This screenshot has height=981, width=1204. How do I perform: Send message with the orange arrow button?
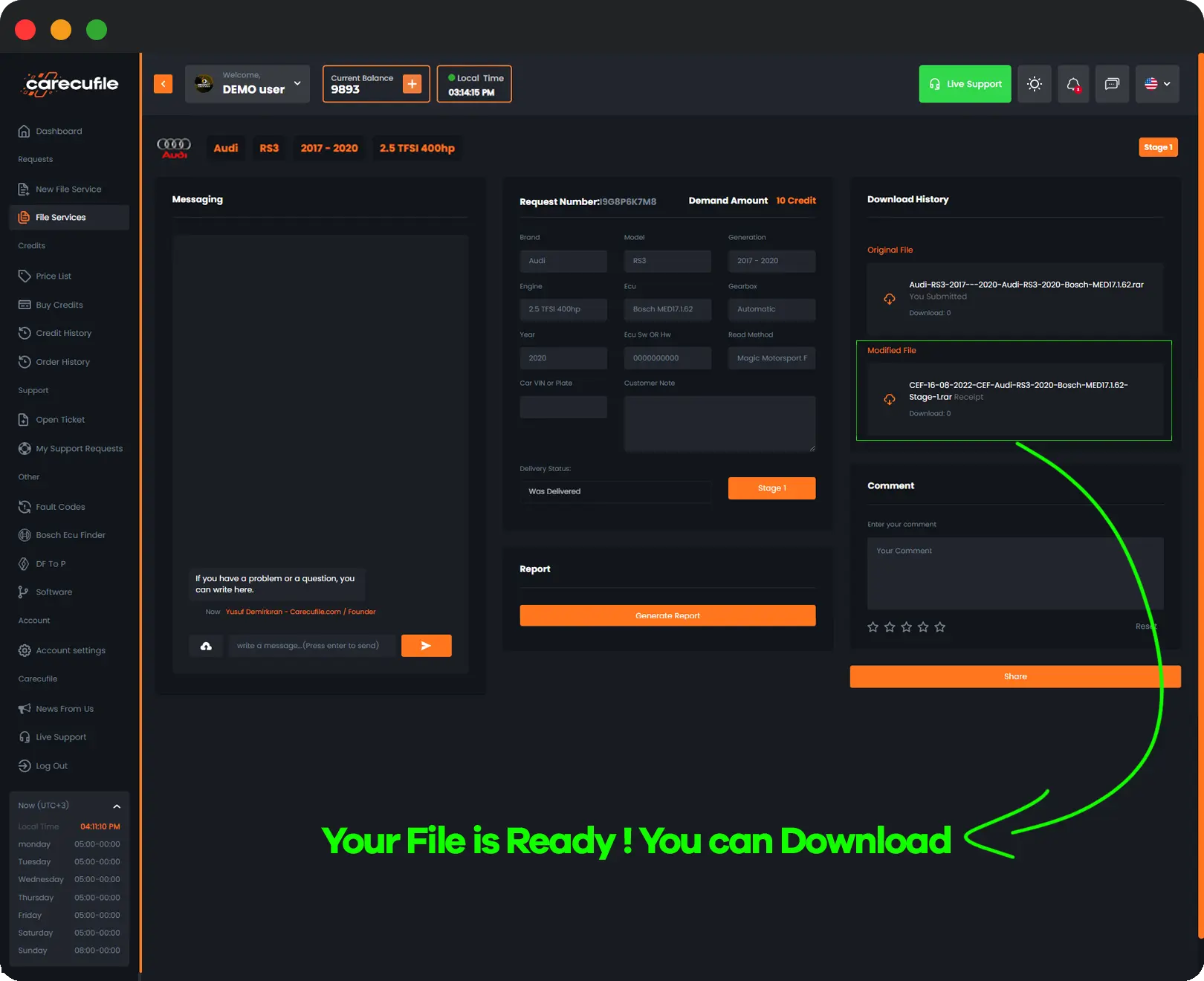(x=426, y=646)
